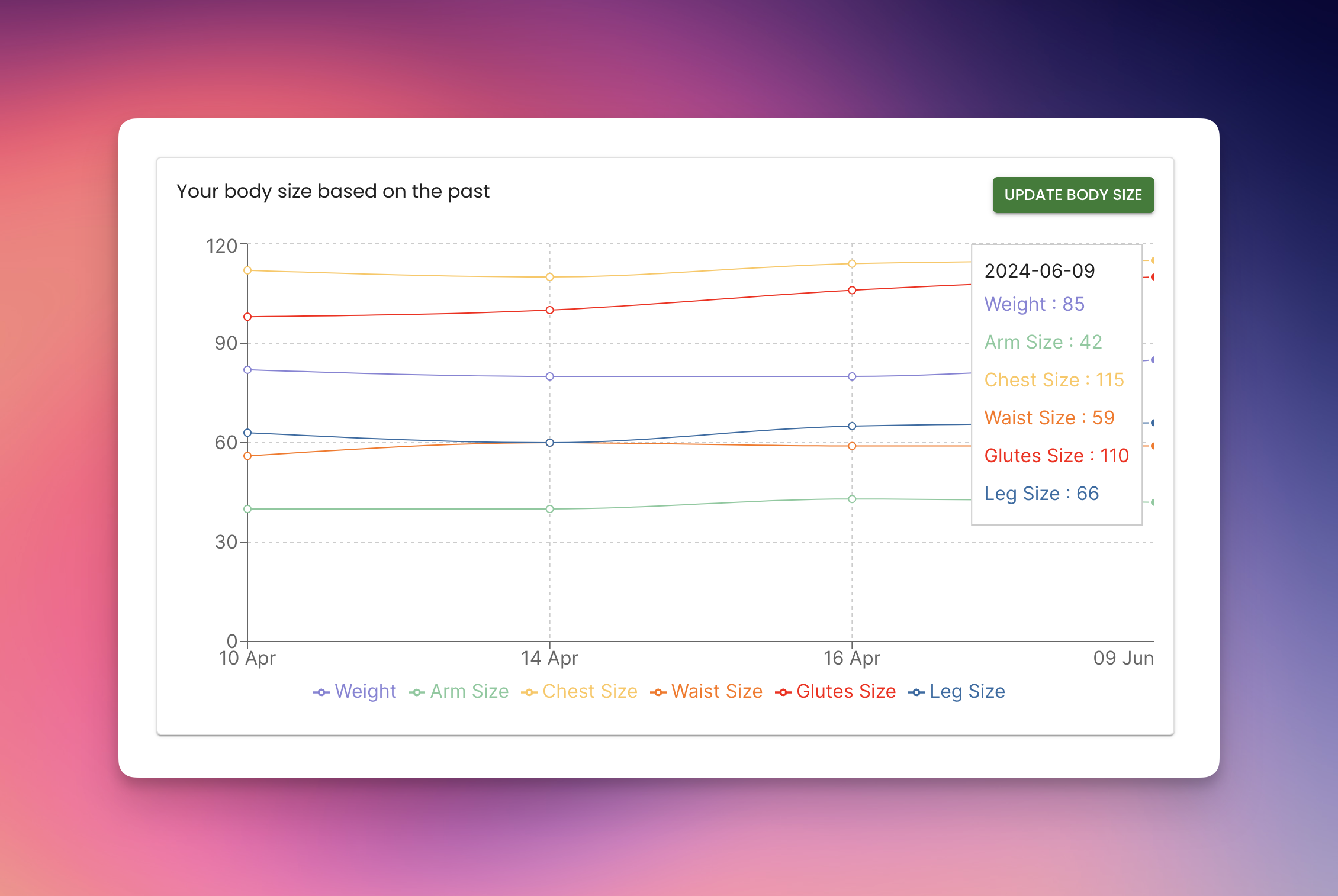Select the Chest Size point at 16 Apr

click(852, 264)
